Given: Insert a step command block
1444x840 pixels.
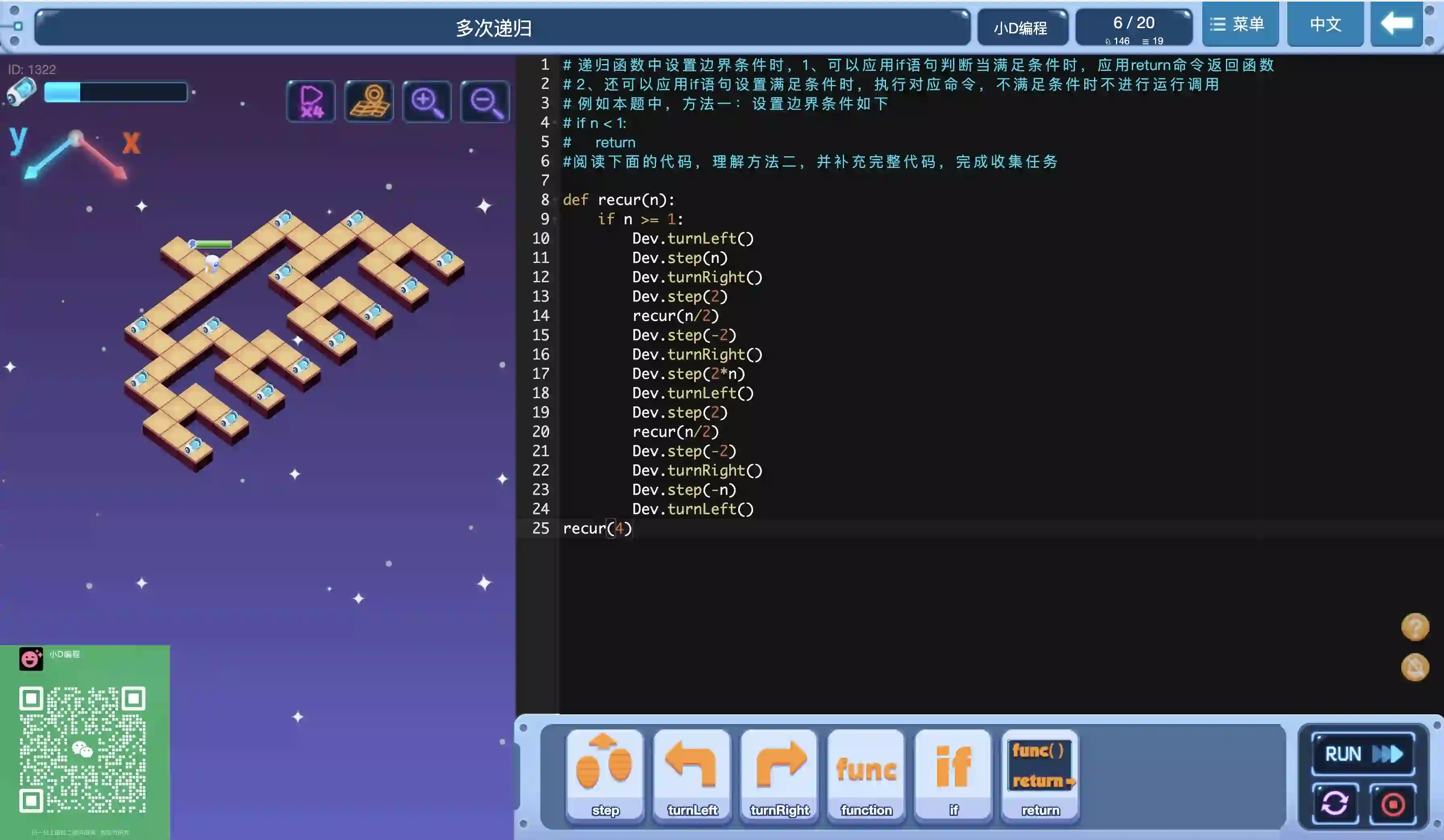Looking at the screenshot, I should click(604, 775).
